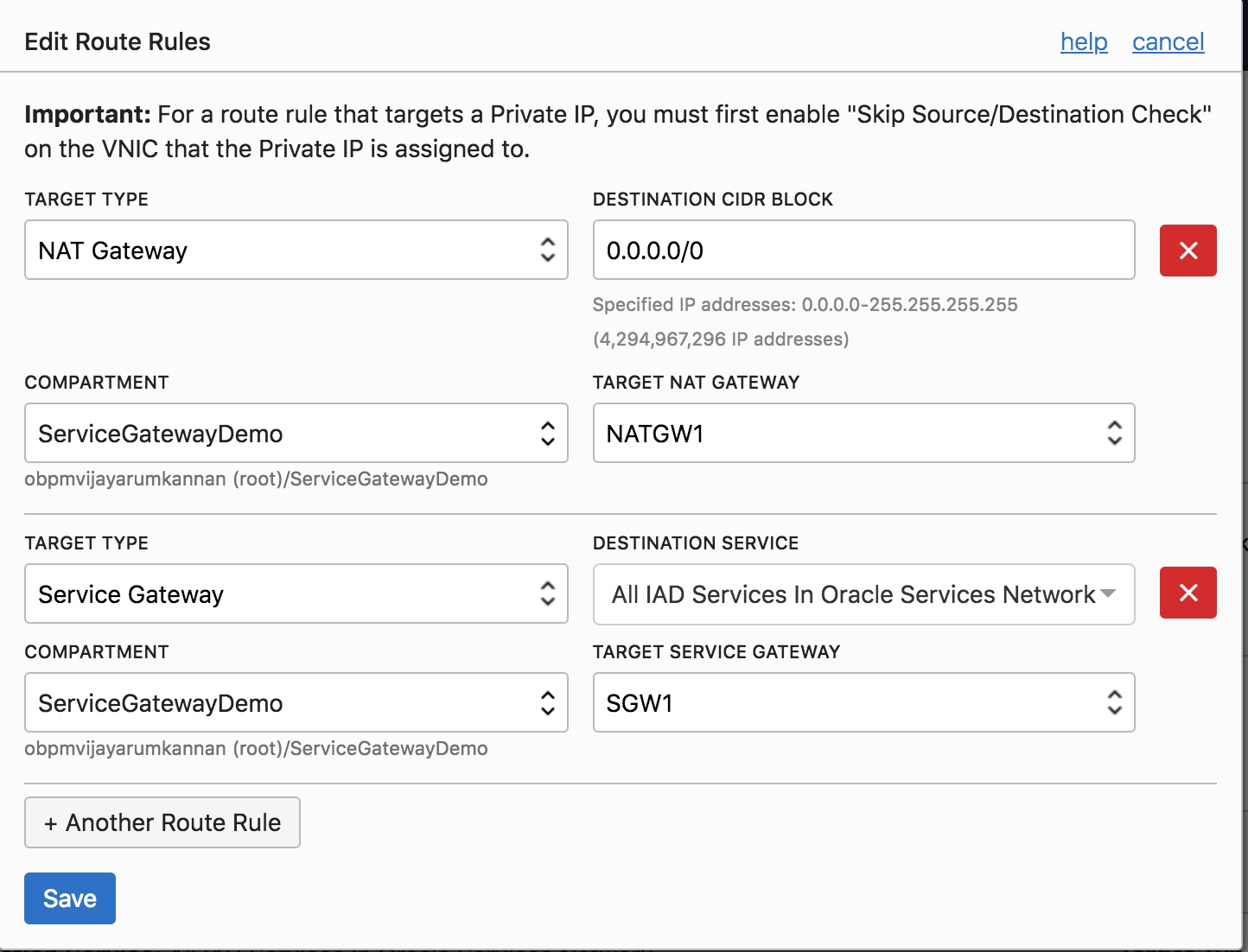Click the DESTINATION SERVICE label

click(695, 543)
